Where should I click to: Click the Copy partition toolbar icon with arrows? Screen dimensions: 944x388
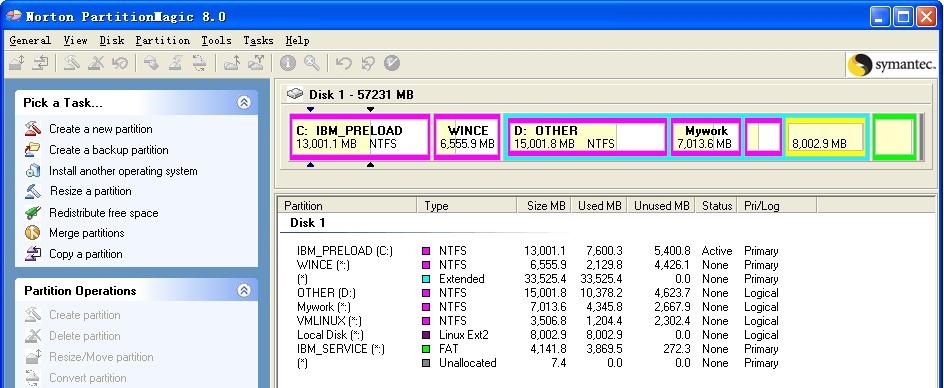(40, 63)
